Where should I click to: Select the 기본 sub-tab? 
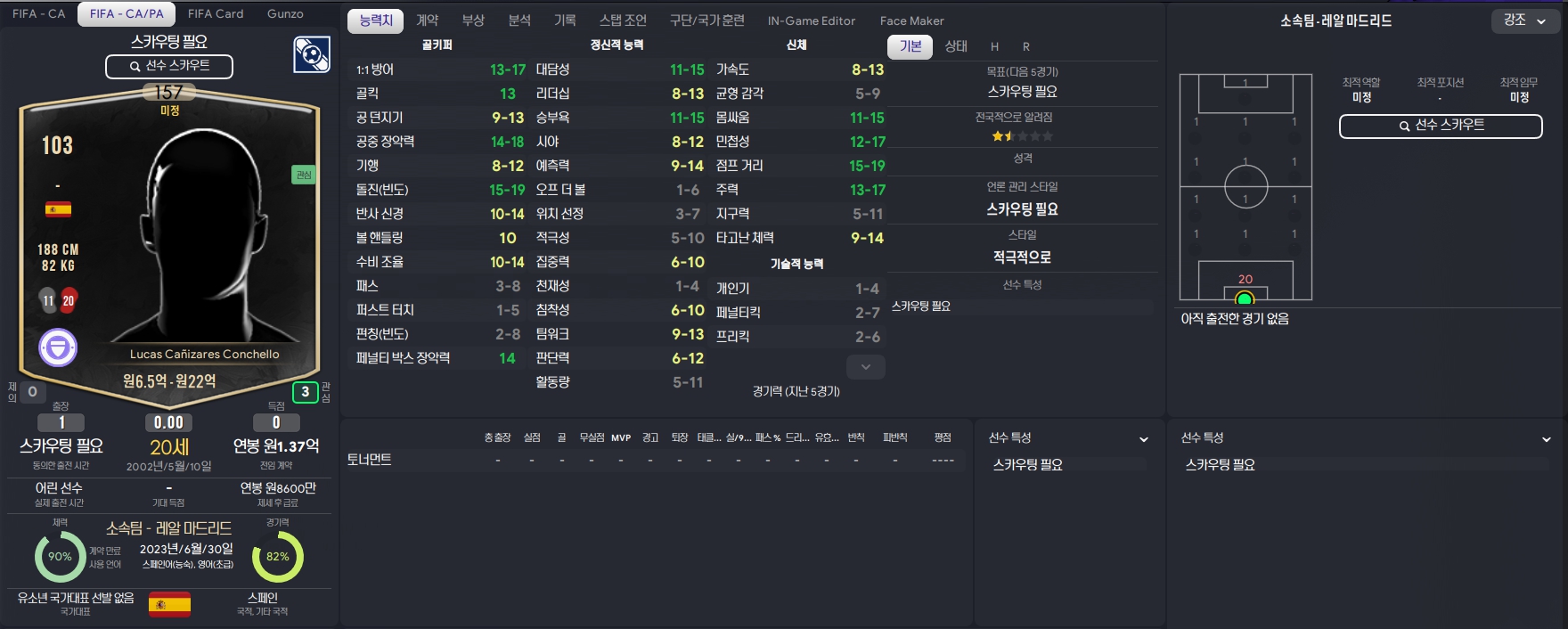click(911, 46)
